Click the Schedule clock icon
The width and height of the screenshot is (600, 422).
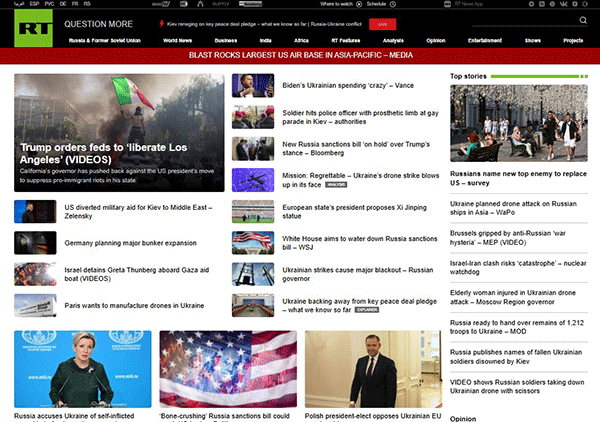(393, 4)
